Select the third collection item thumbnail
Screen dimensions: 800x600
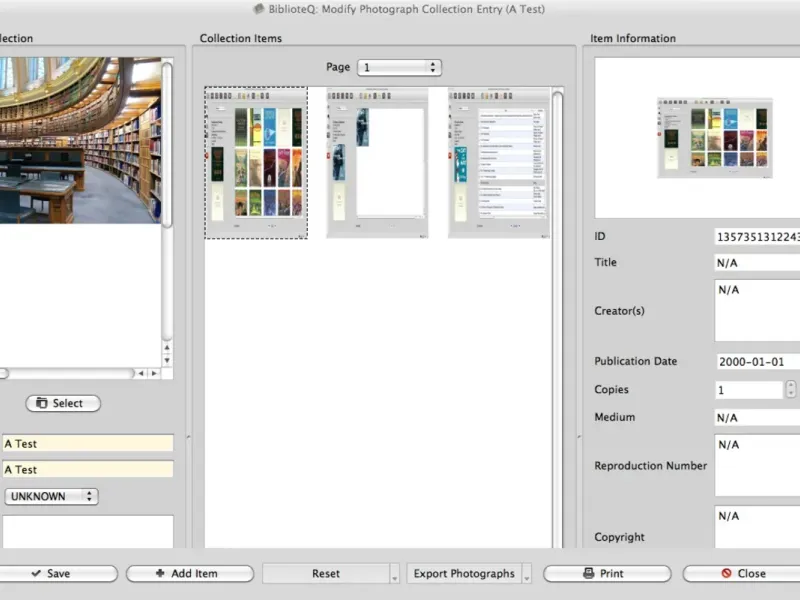coord(498,162)
